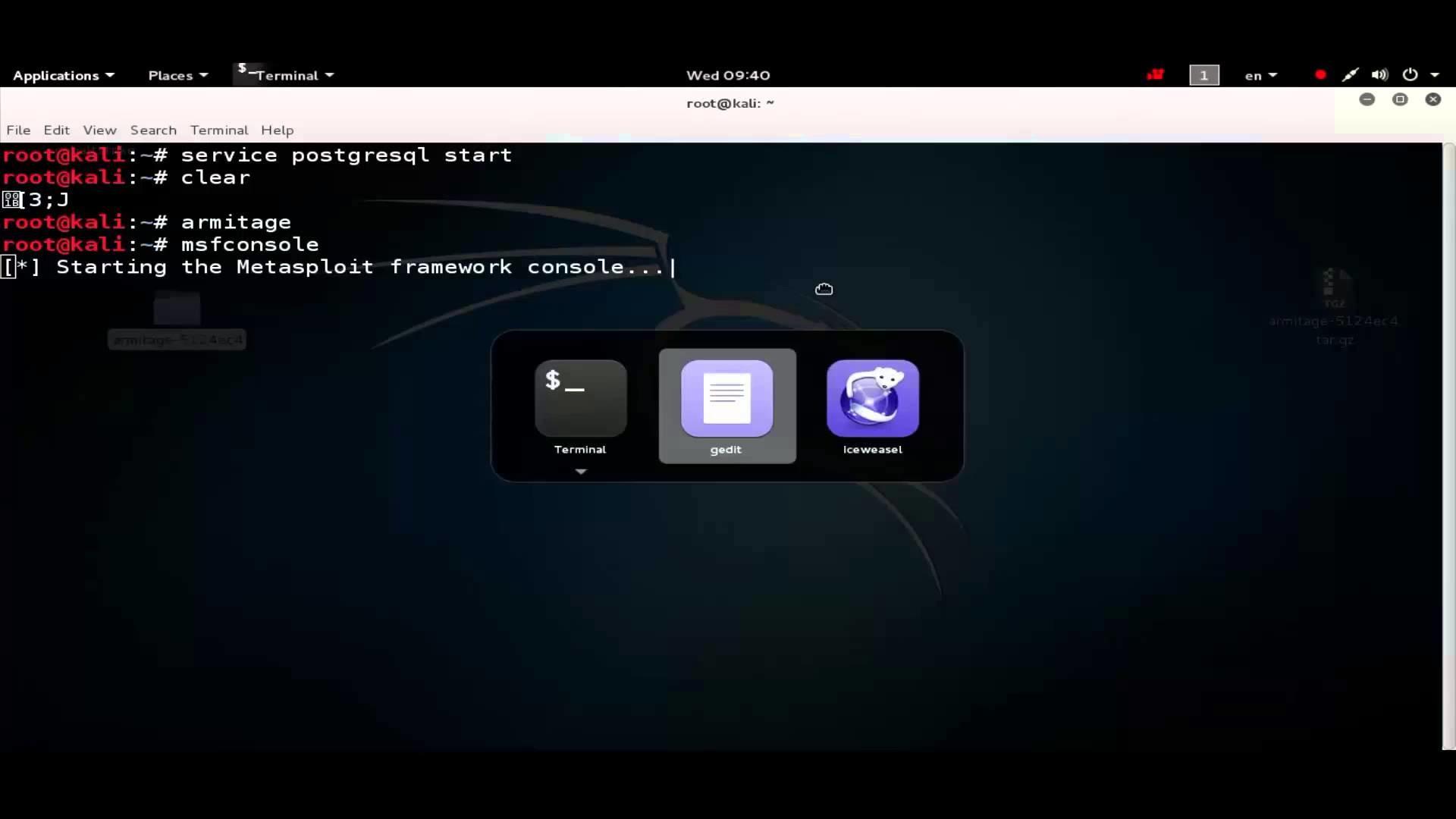This screenshot has width=1456, height=819.
Task: Open the Terminal menu in menu bar
Action: [219, 130]
